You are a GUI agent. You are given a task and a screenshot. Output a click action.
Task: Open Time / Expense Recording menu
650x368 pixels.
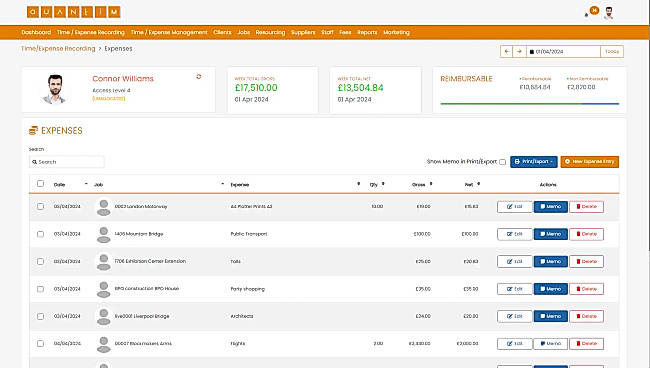91,32
